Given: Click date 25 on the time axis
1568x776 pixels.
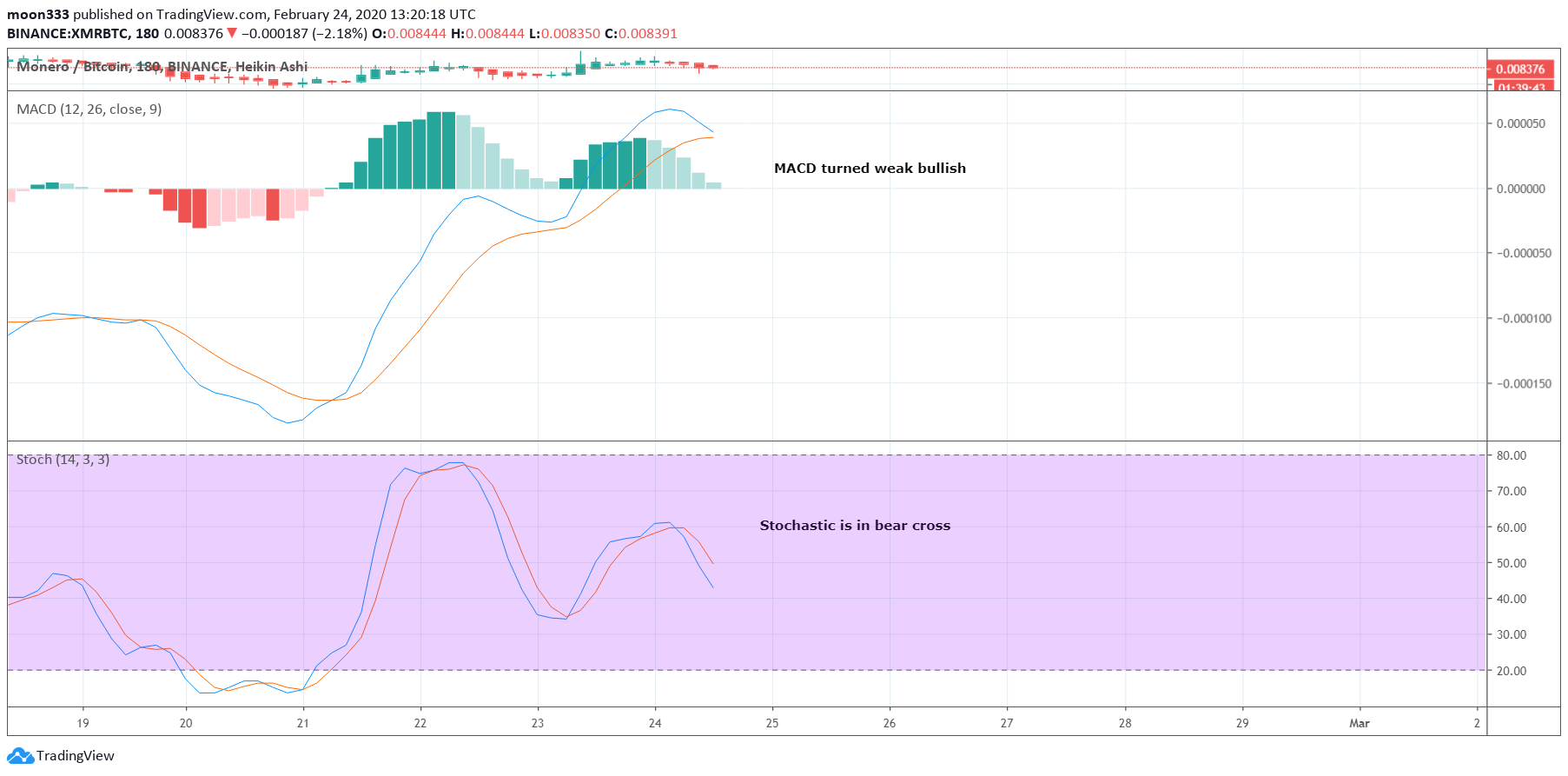Looking at the screenshot, I should point(772,723).
